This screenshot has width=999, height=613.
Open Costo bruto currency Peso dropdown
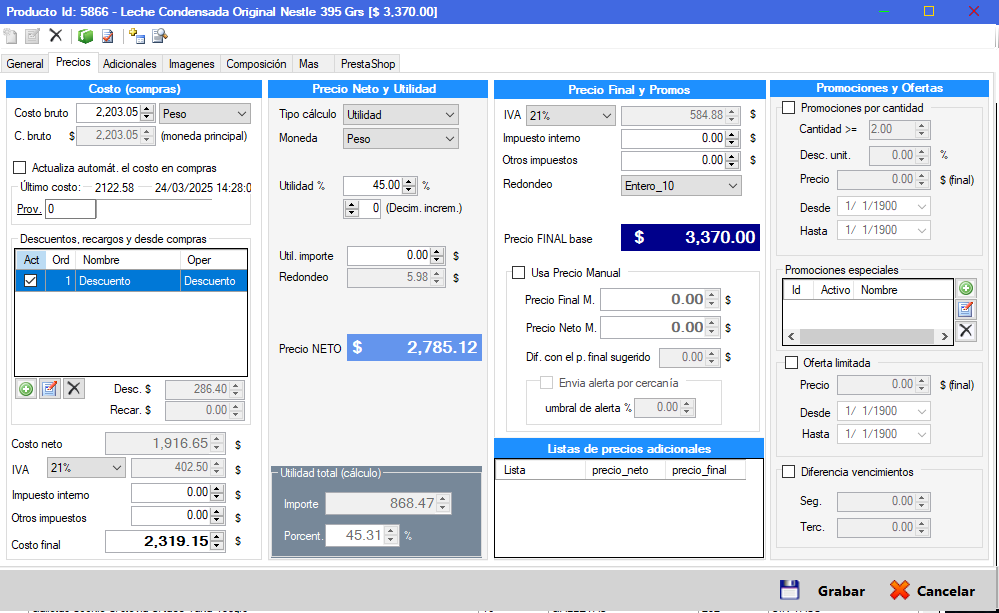point(205,113)
